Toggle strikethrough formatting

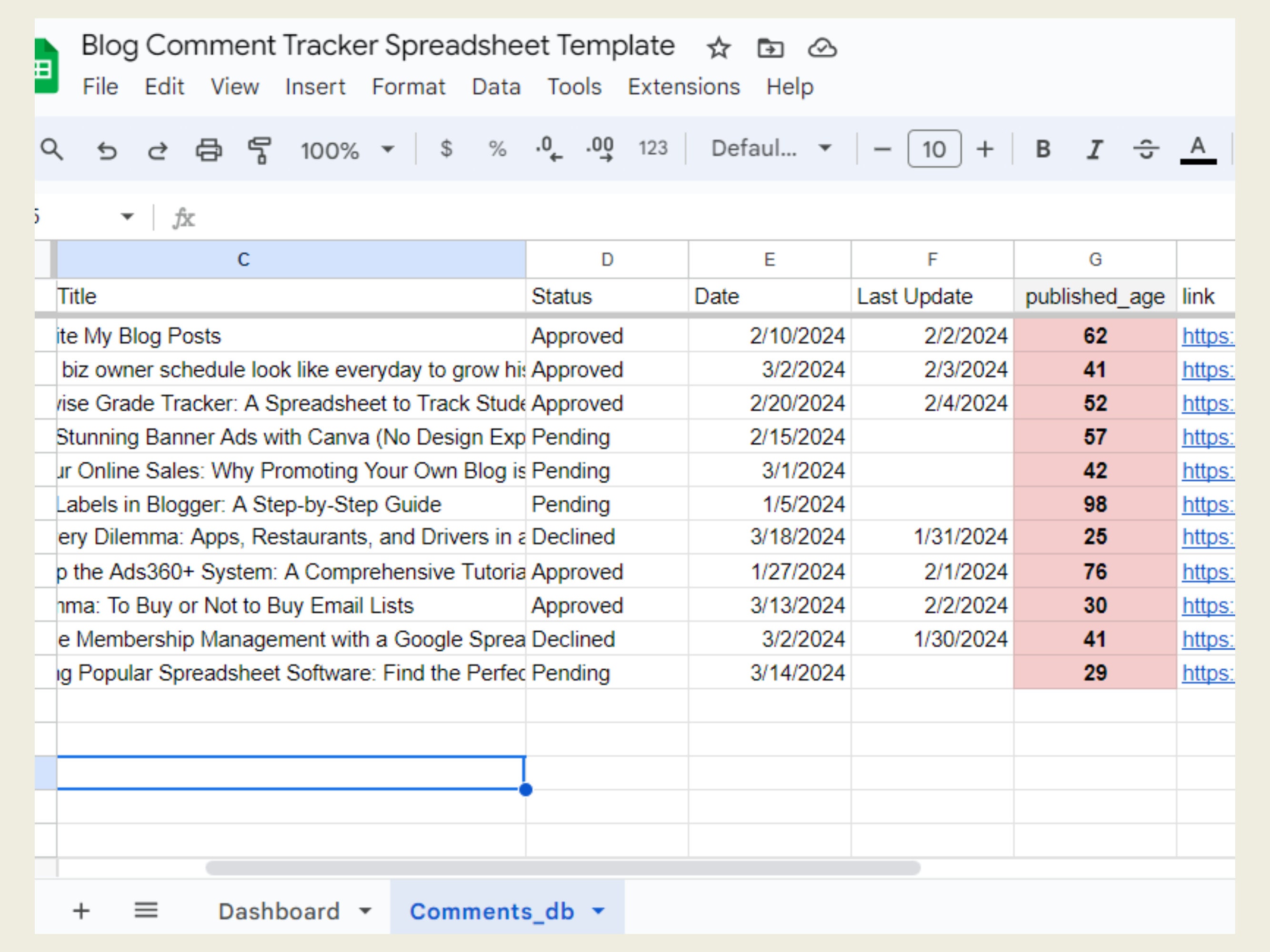tap(1147, 150)
